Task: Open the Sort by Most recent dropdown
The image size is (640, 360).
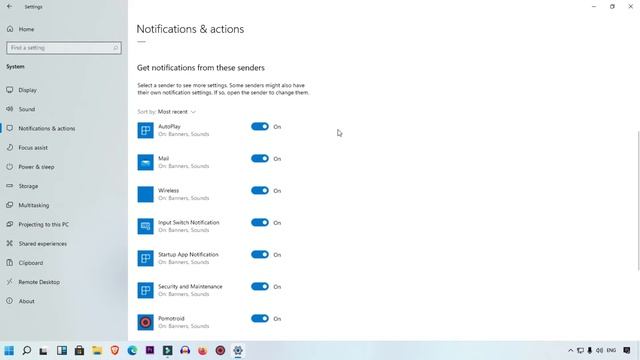Action: tap(176, 111)
